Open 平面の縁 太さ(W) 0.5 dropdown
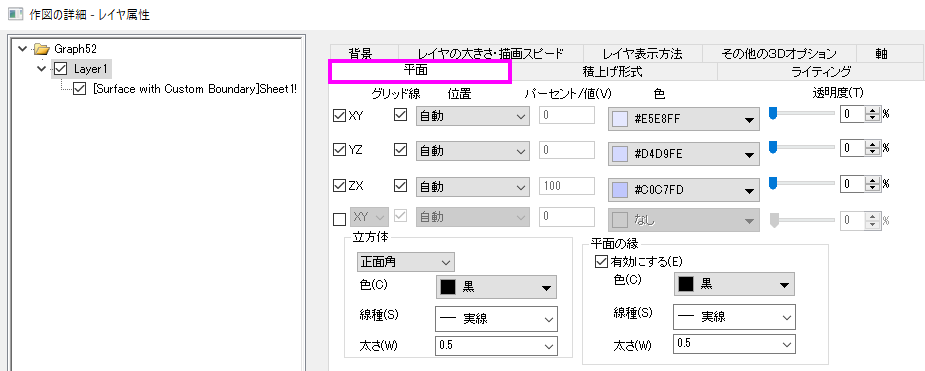Image resolution: width=925 pixels, height=371 pixels. coord(734,343)
